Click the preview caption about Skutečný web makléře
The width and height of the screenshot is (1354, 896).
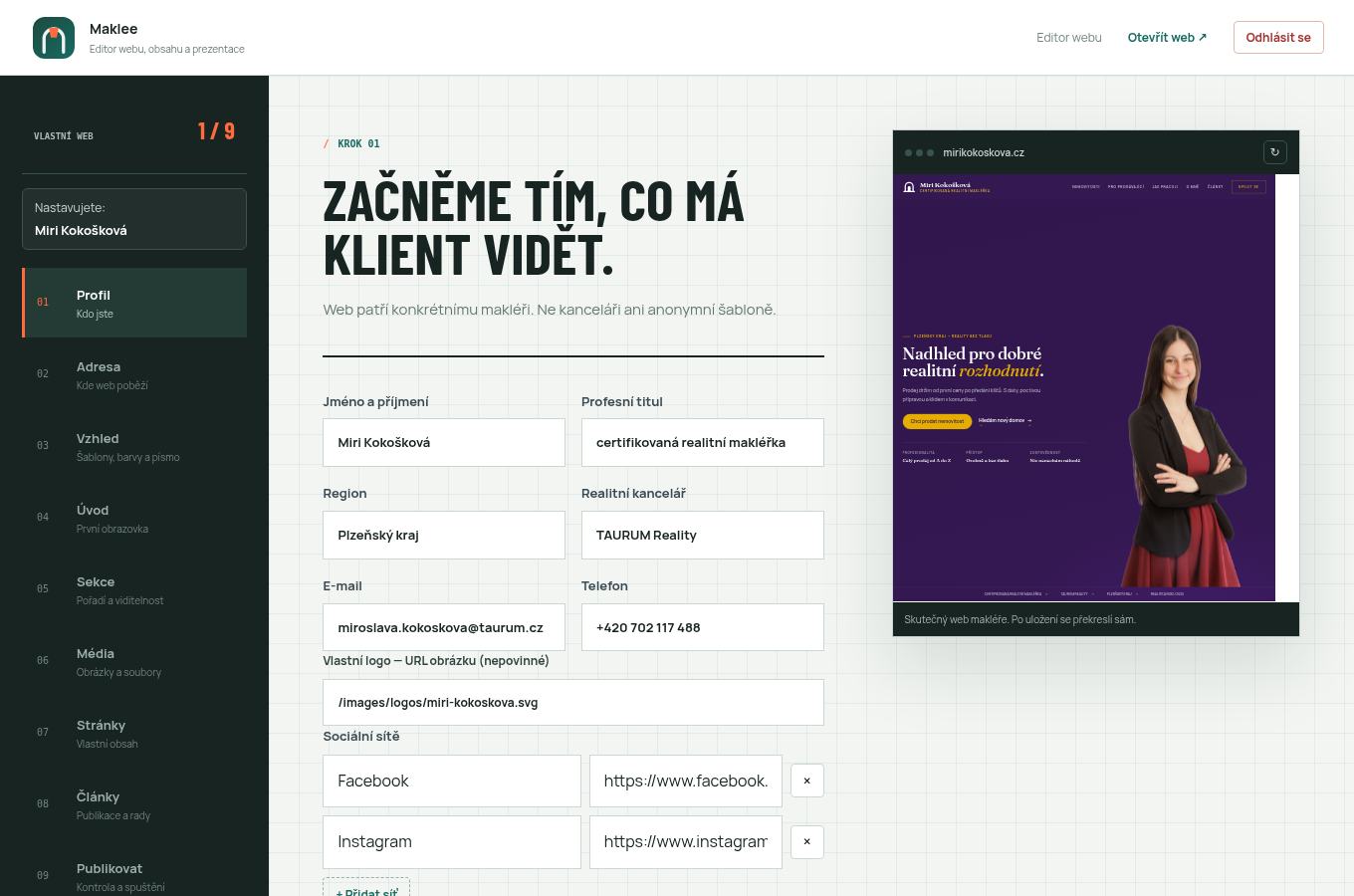click(1019, 619)
